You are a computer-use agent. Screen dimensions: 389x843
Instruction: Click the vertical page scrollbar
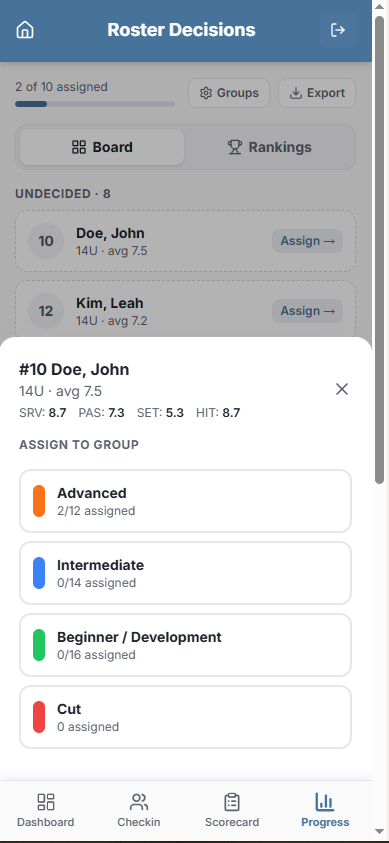[x=379, y=250]
